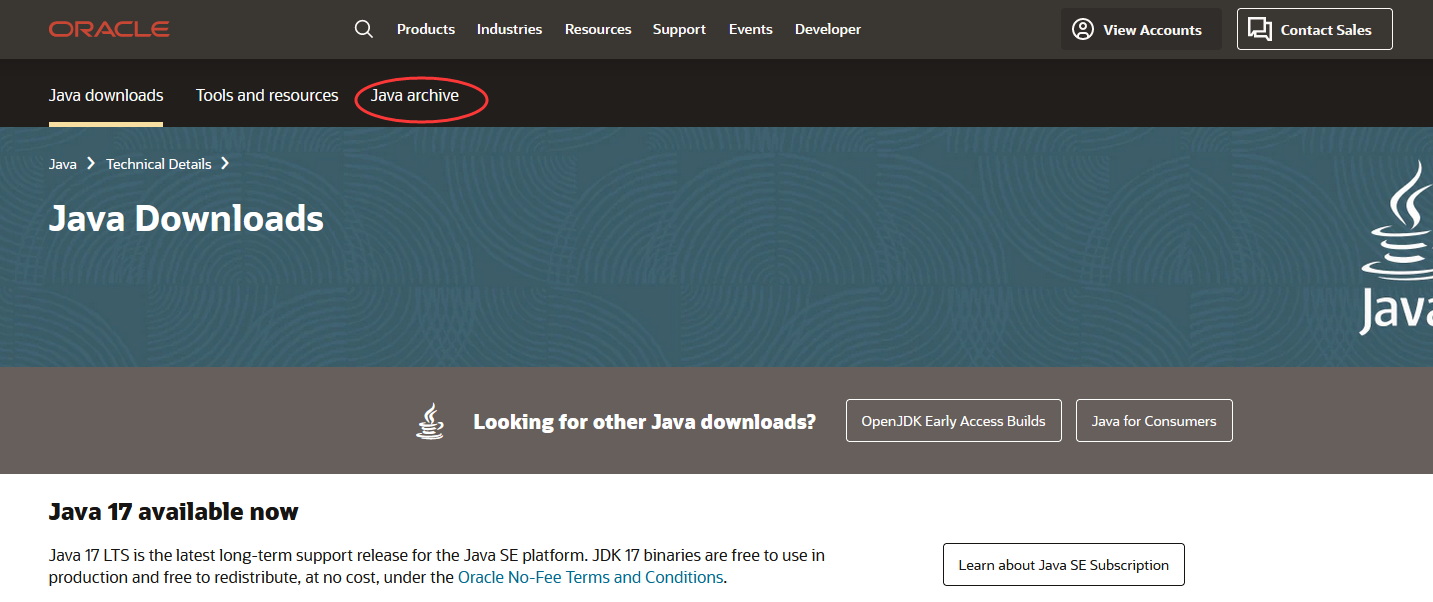This screenshot has height=602, width=1433.
Task: Click the Java cup icon beside 'Looking for other Java downloads?'
Action: 430,421
